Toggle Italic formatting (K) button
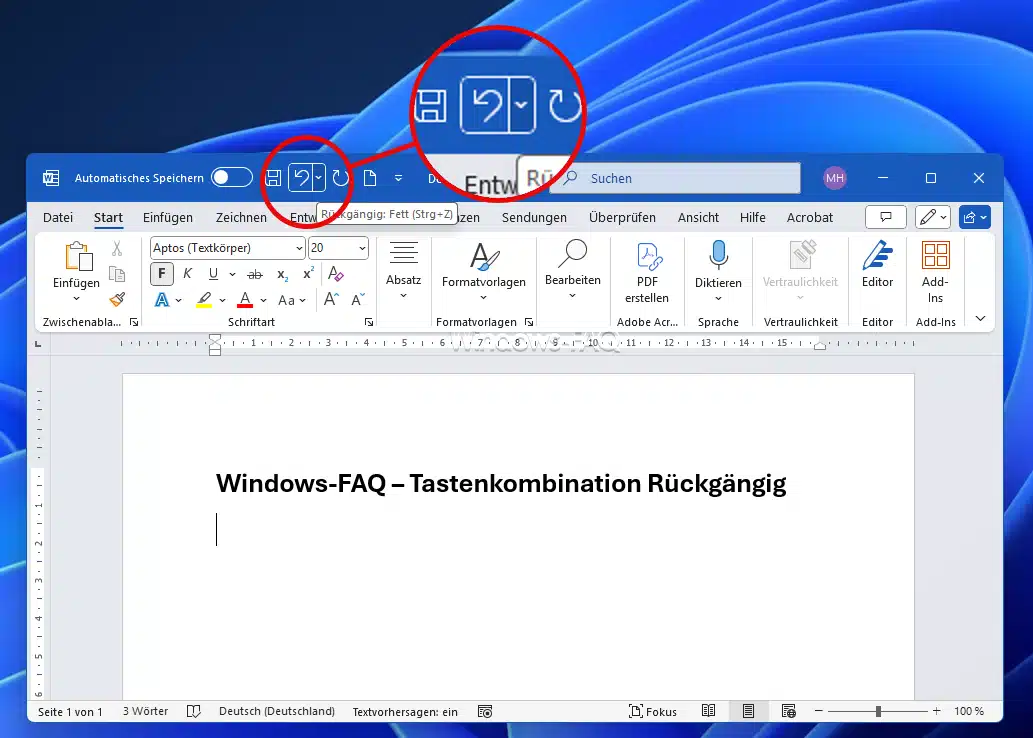1033x738 pixels. click(x=187, y=274)
